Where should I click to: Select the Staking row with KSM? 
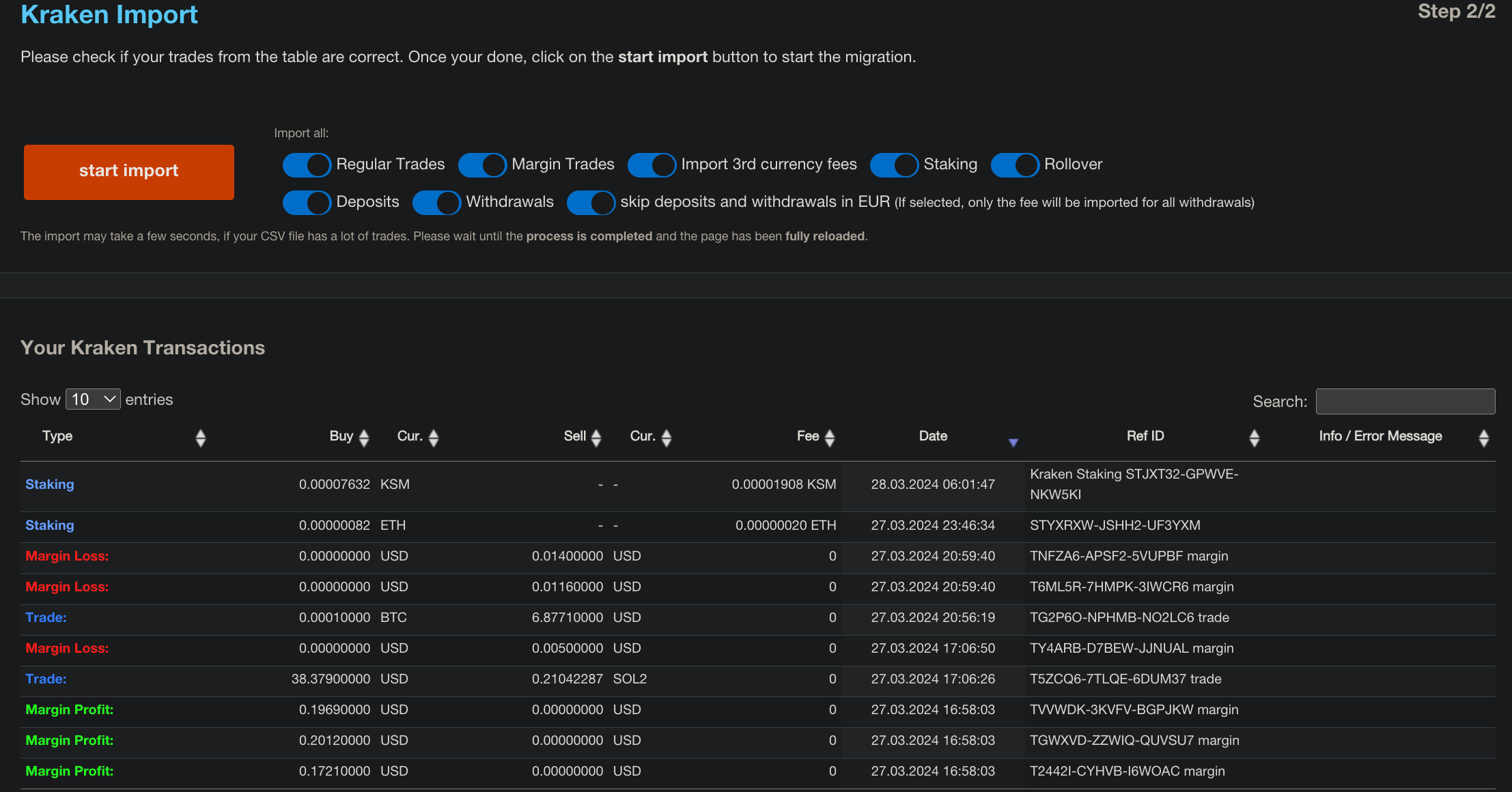point(757,486)
